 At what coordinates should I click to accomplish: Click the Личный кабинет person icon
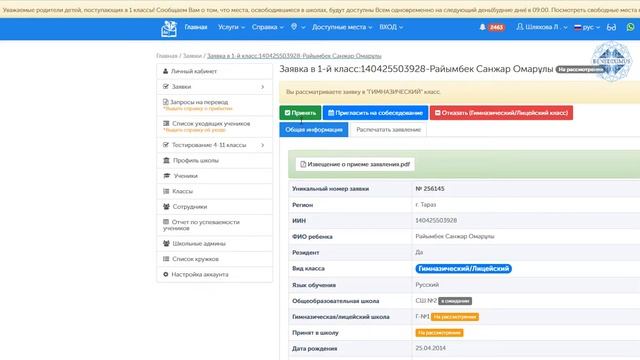(165, 71)
